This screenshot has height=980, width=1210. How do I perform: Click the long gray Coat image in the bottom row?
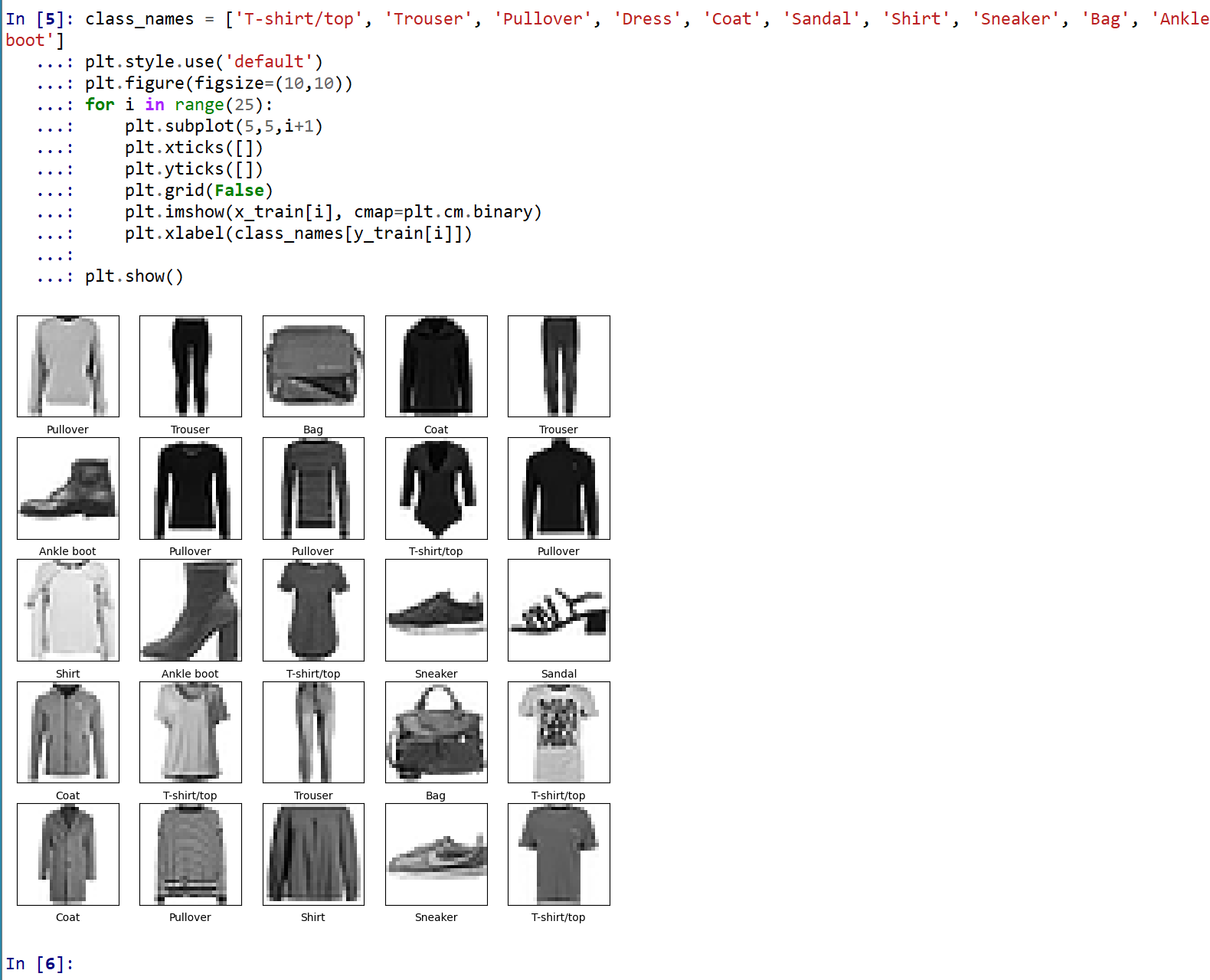point(68,854)
